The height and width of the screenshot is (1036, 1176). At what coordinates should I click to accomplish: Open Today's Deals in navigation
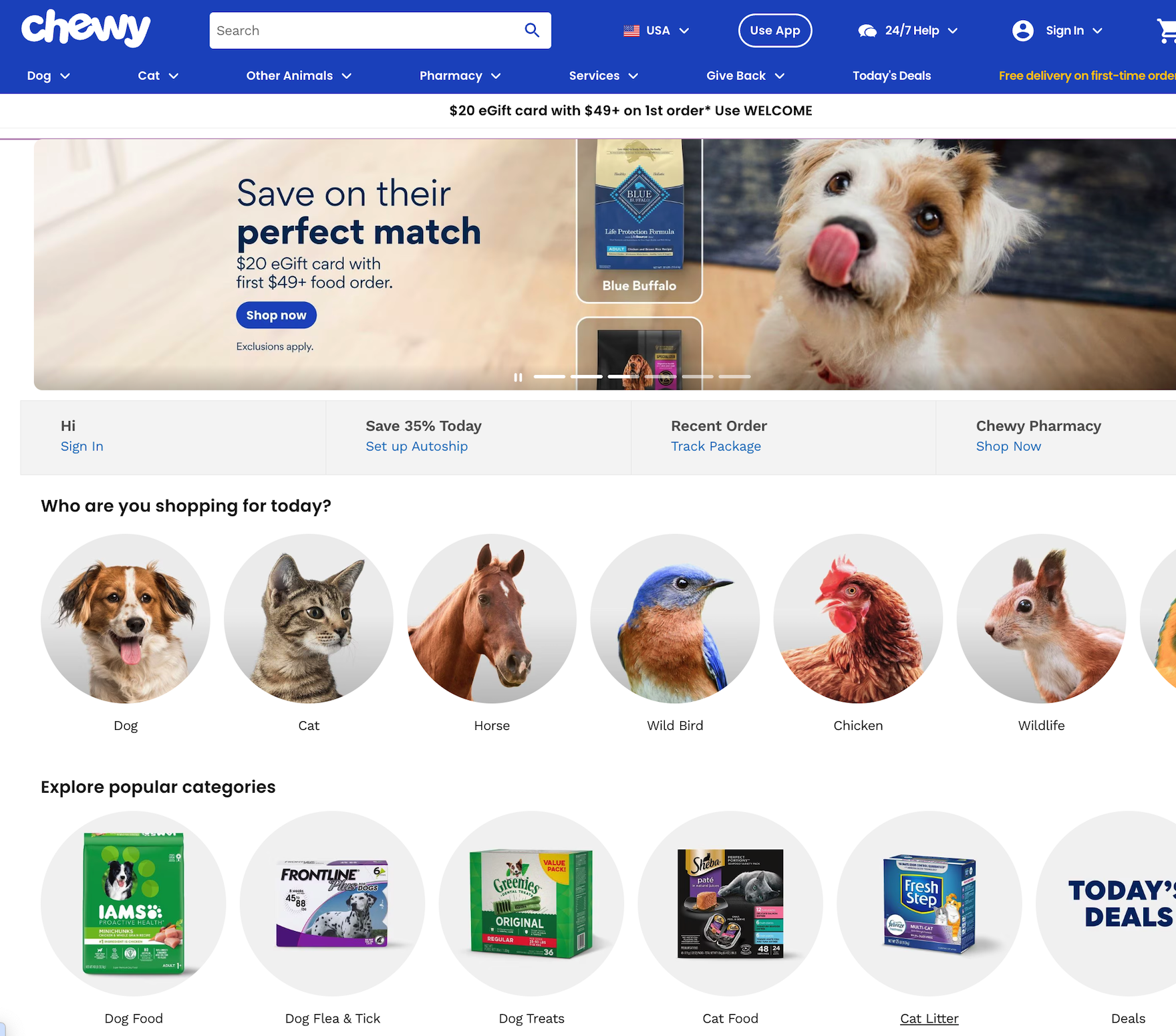coord(891,76)
